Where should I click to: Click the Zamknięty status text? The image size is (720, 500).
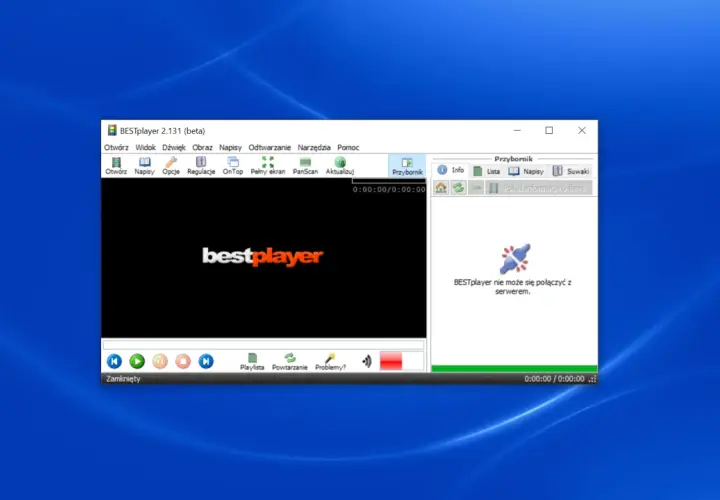pyautogui.click(x=123, y=379)
